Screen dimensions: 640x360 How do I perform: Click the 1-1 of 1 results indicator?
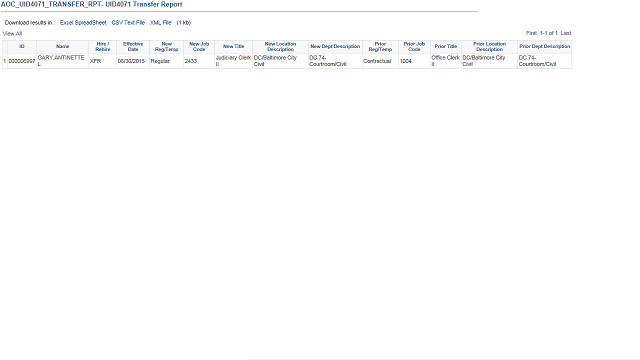point(549,33)
